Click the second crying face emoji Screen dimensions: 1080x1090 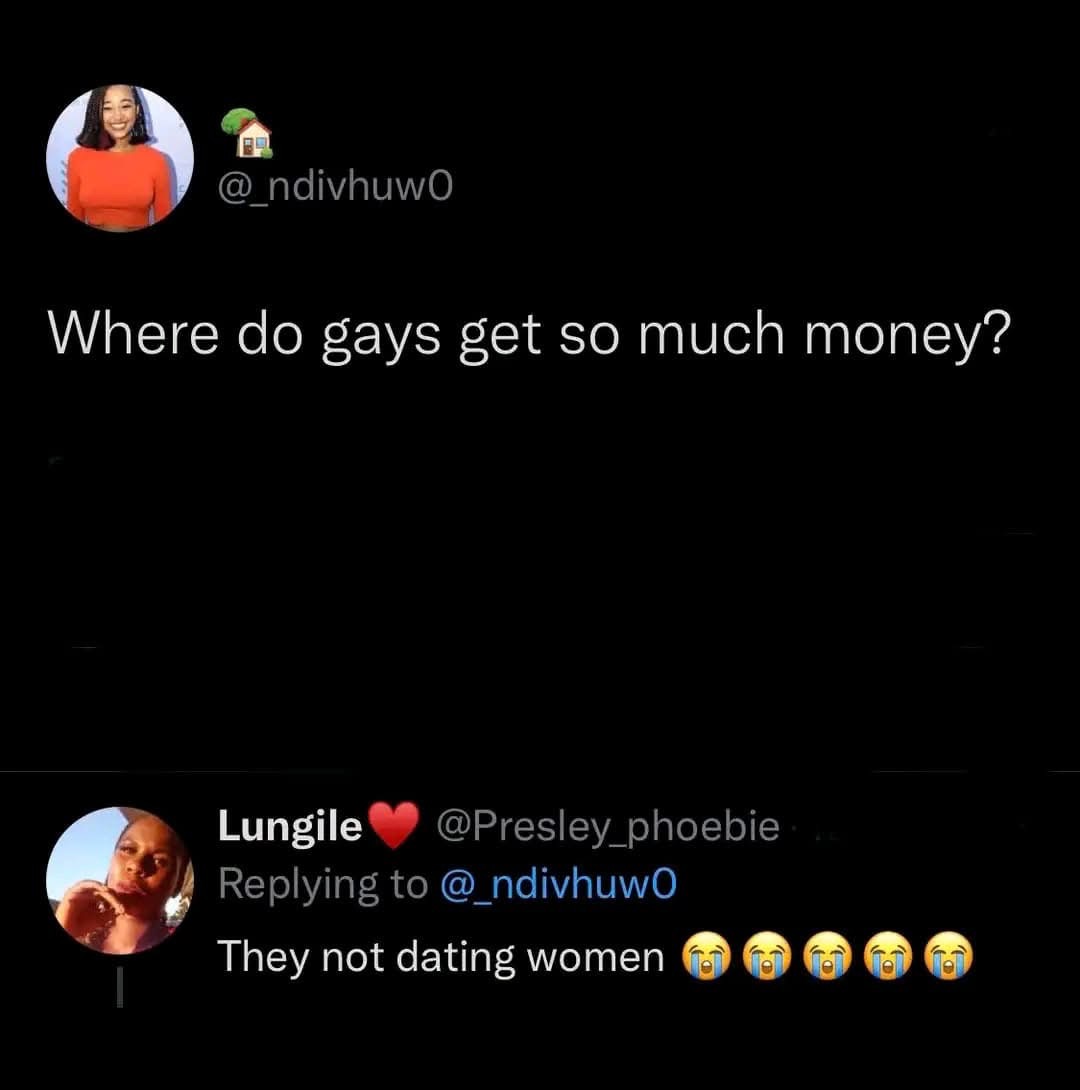point(767,957)
